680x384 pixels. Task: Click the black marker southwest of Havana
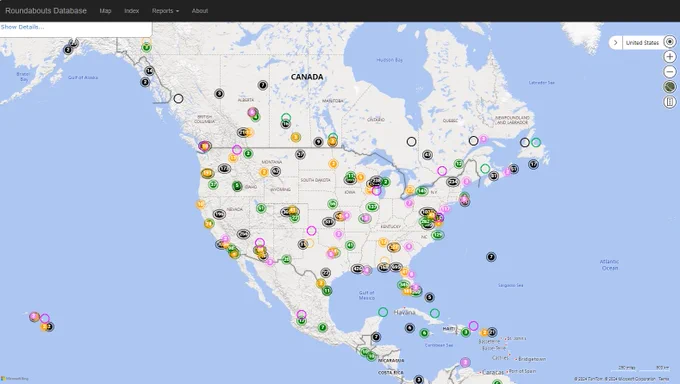coord(410,328)
